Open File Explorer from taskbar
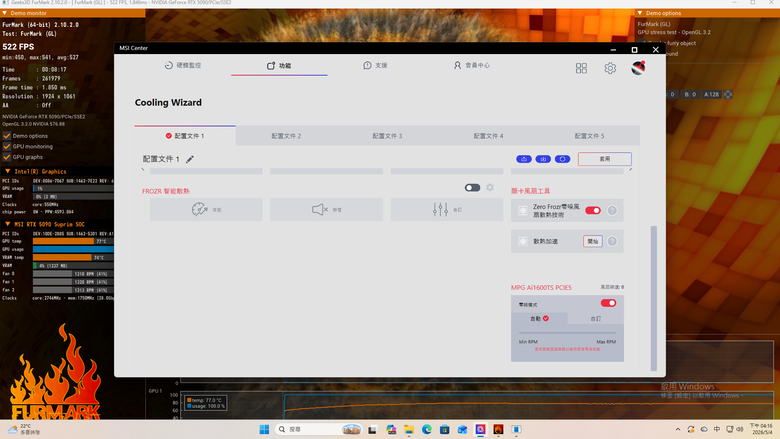780x439 pixels. coord(409,430)
